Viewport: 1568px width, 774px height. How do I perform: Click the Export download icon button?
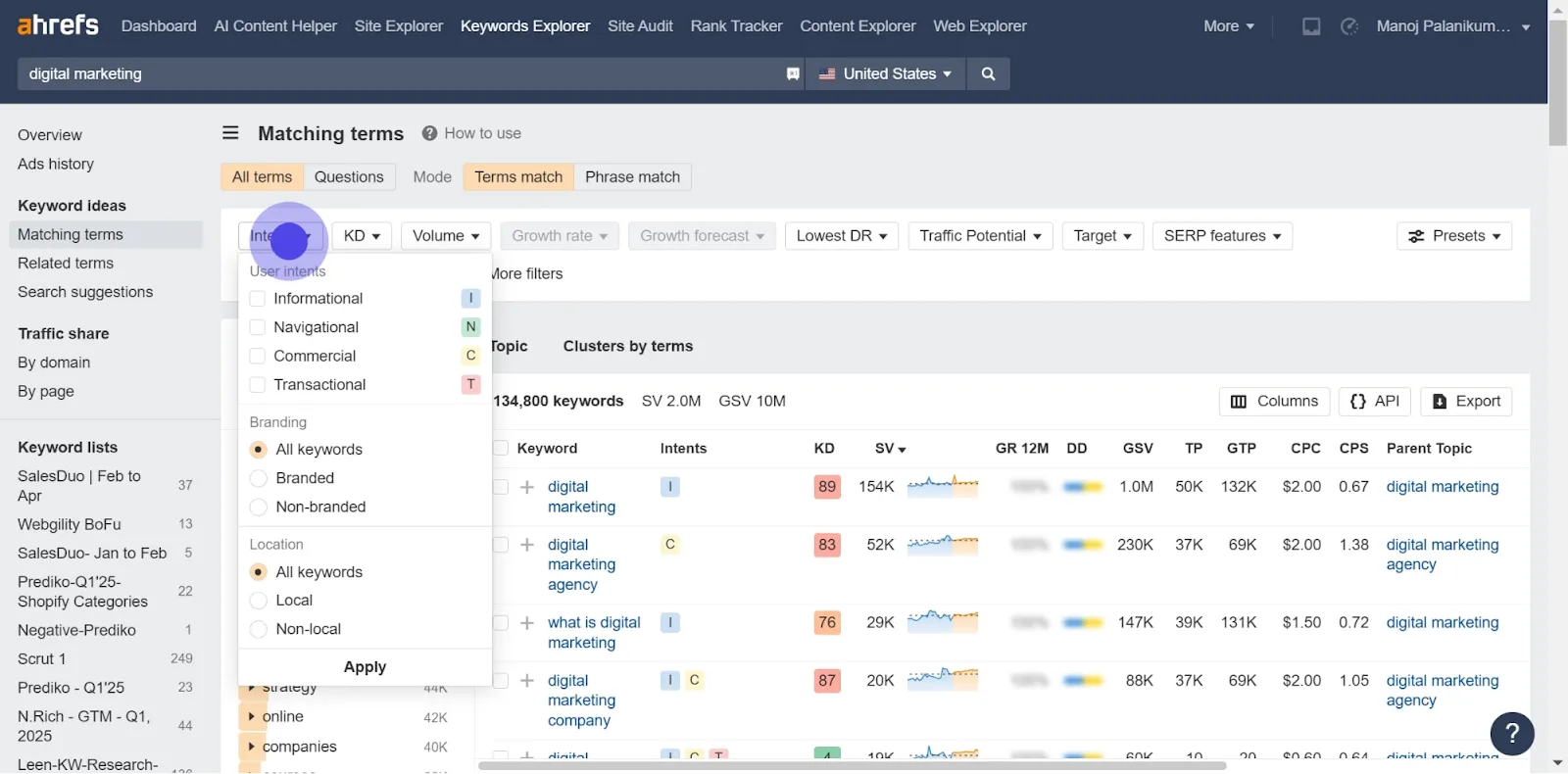point(1466,402)
